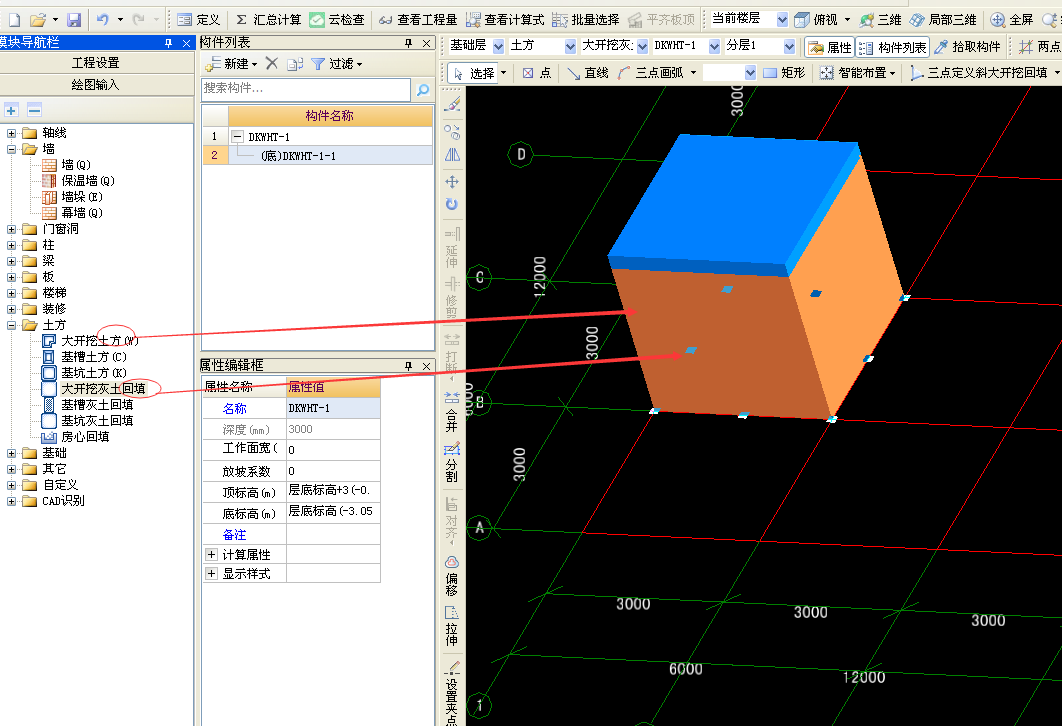The width and height of the screenshot is (1062, 726).
Task: Edit the 名称 DKWHT-1 value field
Action: point(333,408)
